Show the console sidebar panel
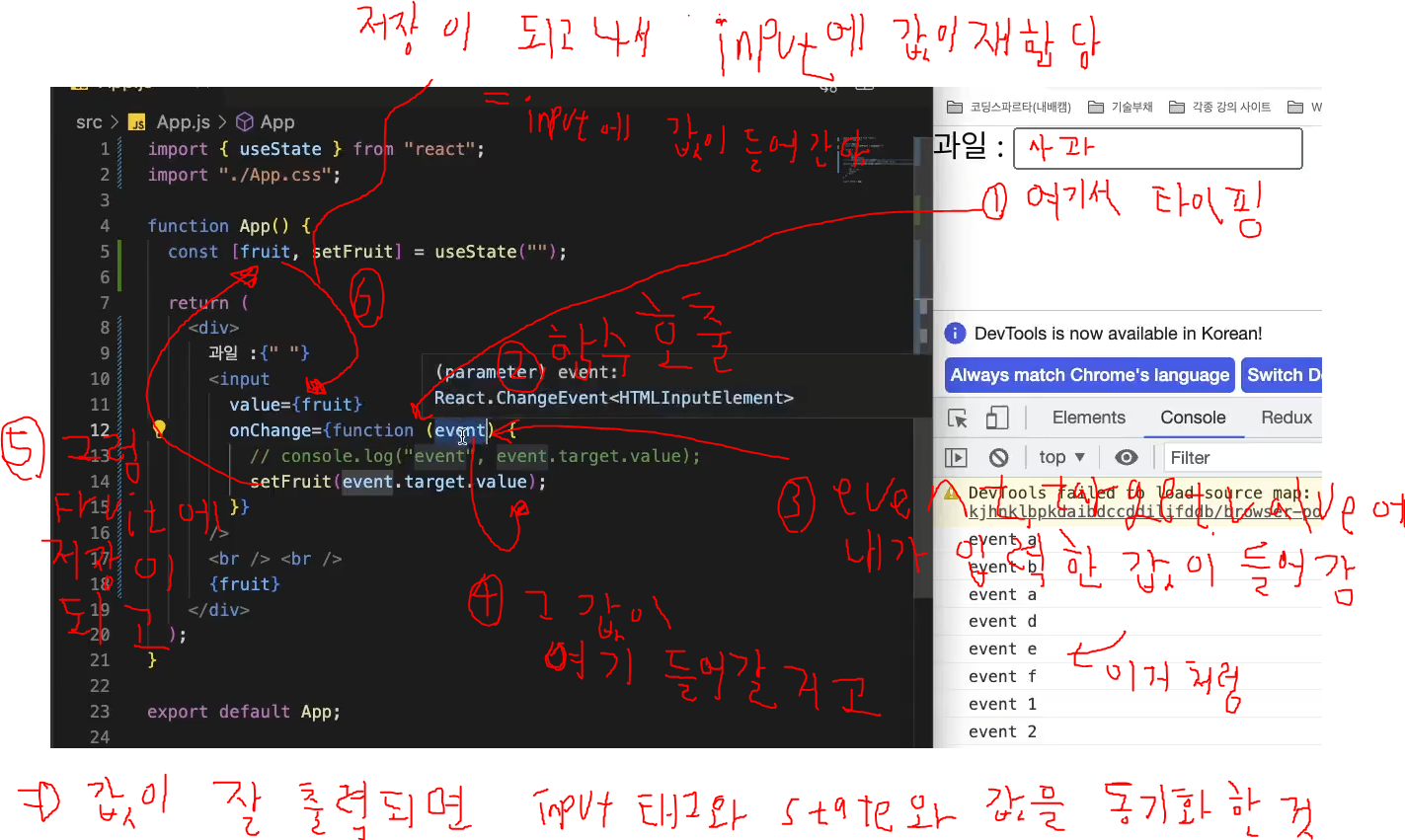Screen dimensions: 1405x840 pos(956,457)
